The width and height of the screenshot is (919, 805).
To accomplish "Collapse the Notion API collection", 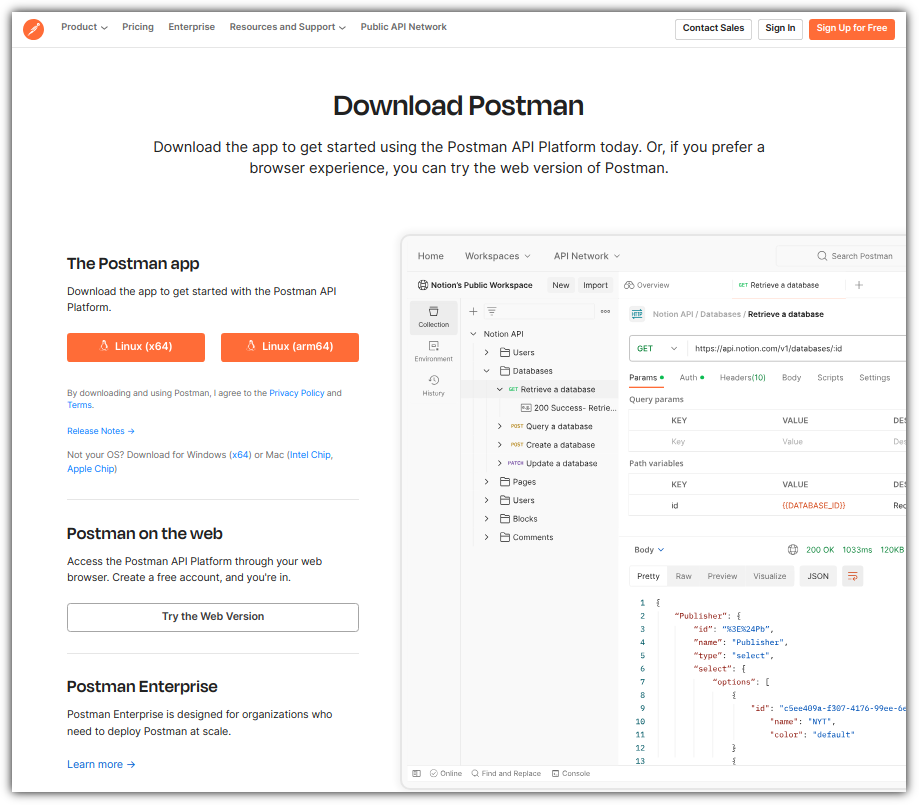I will (473, 334).
